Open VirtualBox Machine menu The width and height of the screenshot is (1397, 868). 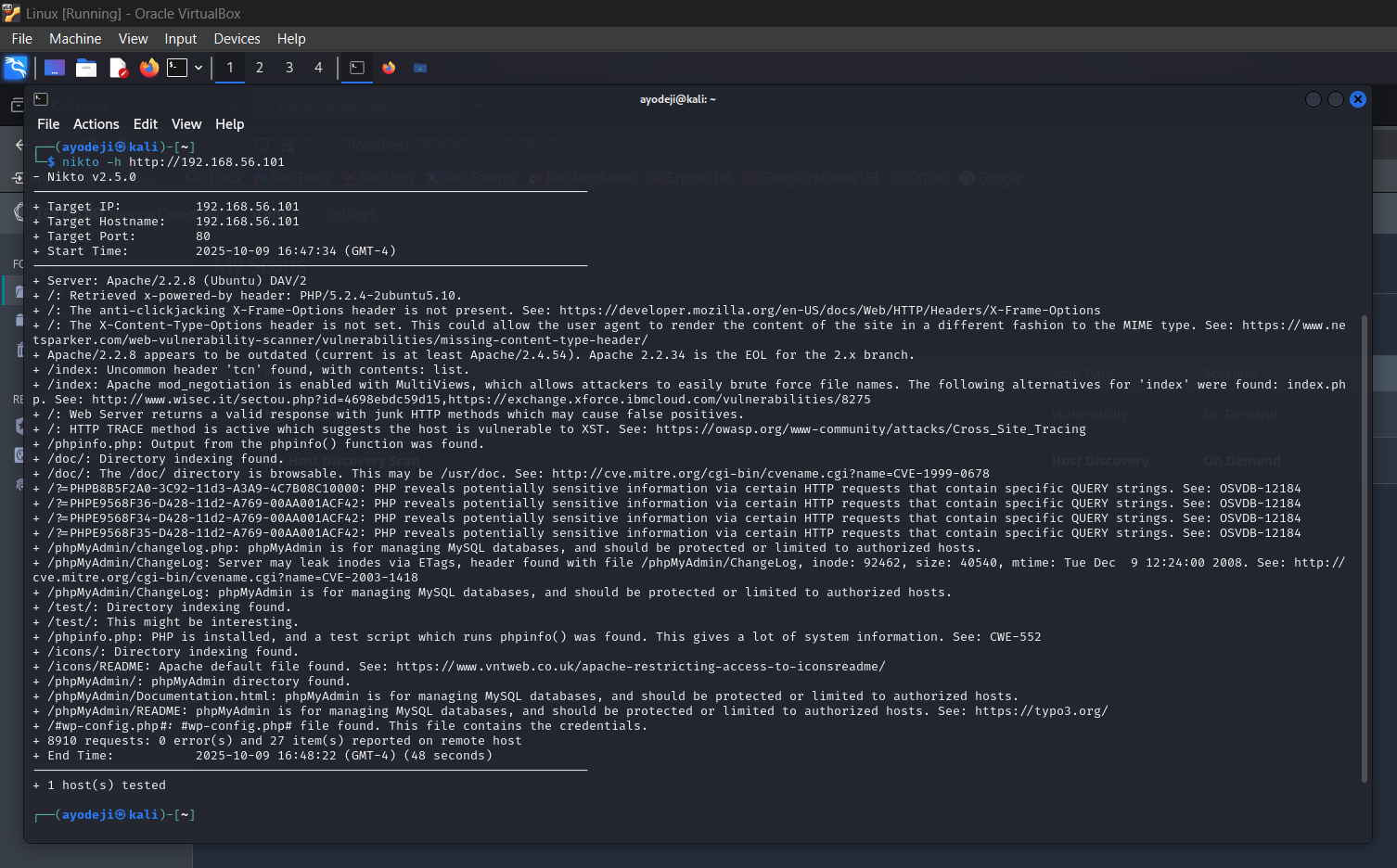(x=75, y=39)
